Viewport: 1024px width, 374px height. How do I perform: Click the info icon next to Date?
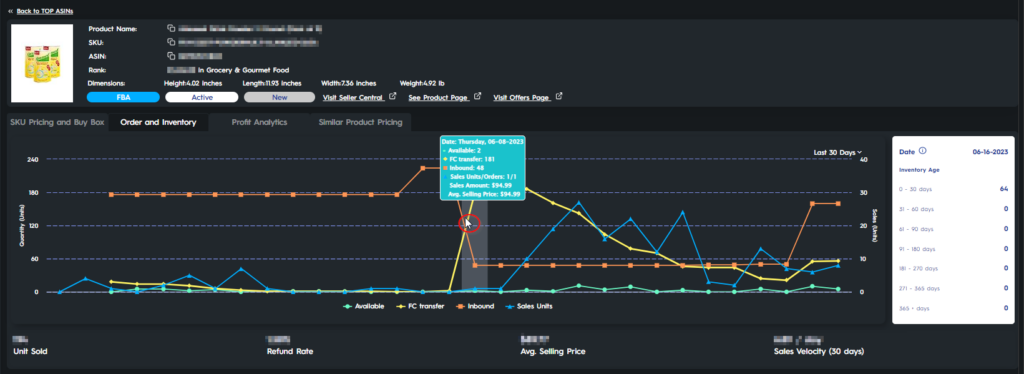(x=922, y=151)
